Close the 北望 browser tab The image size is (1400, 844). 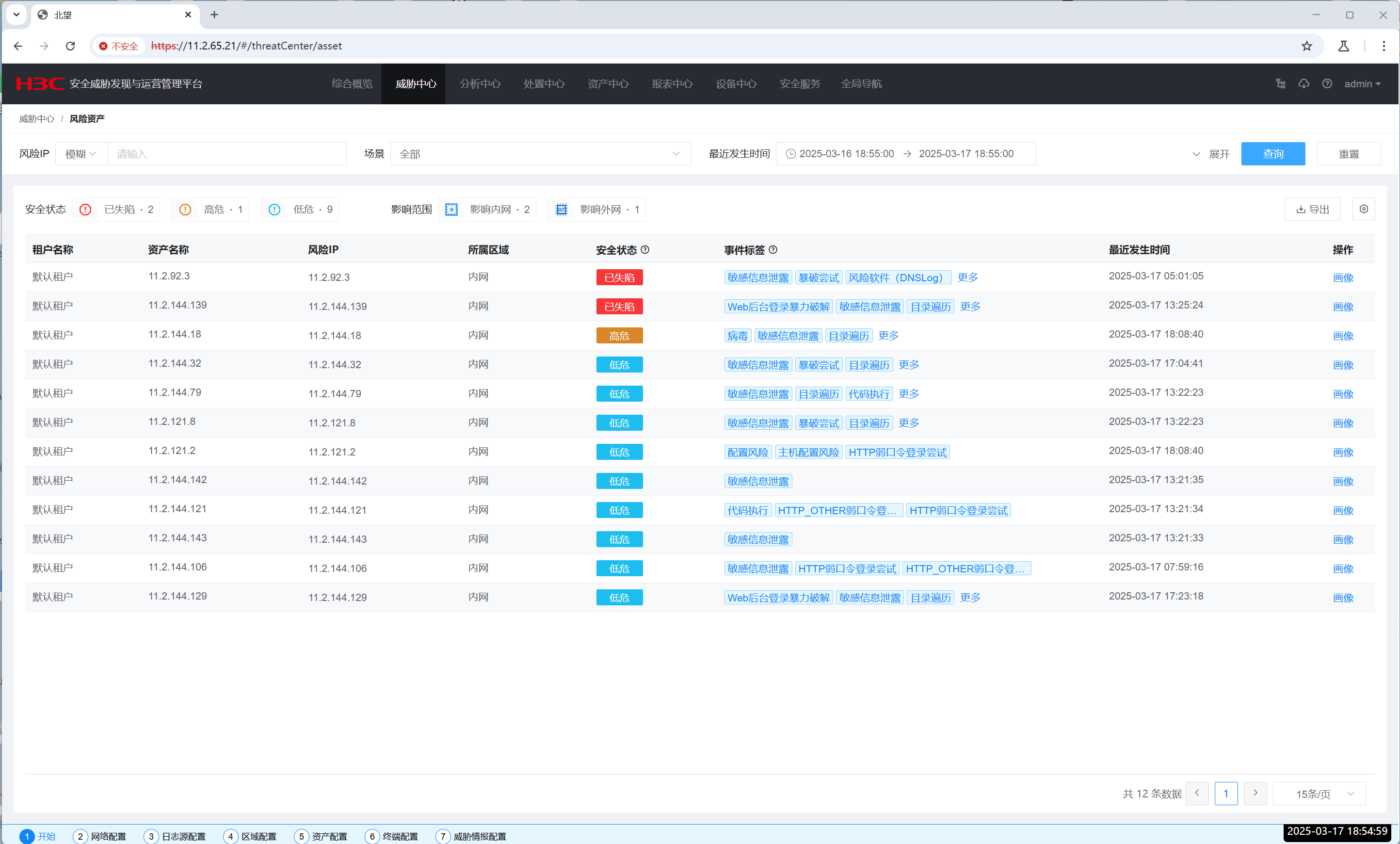pos(188,15)
